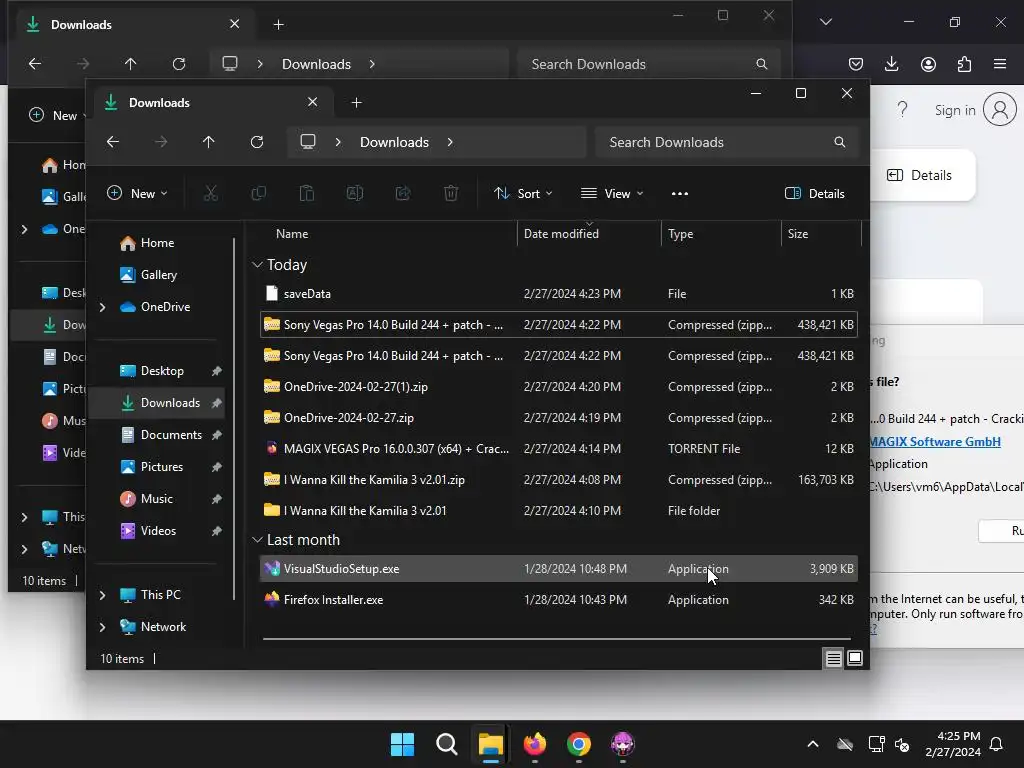Open the View dropdown

[x=612, y=193]
